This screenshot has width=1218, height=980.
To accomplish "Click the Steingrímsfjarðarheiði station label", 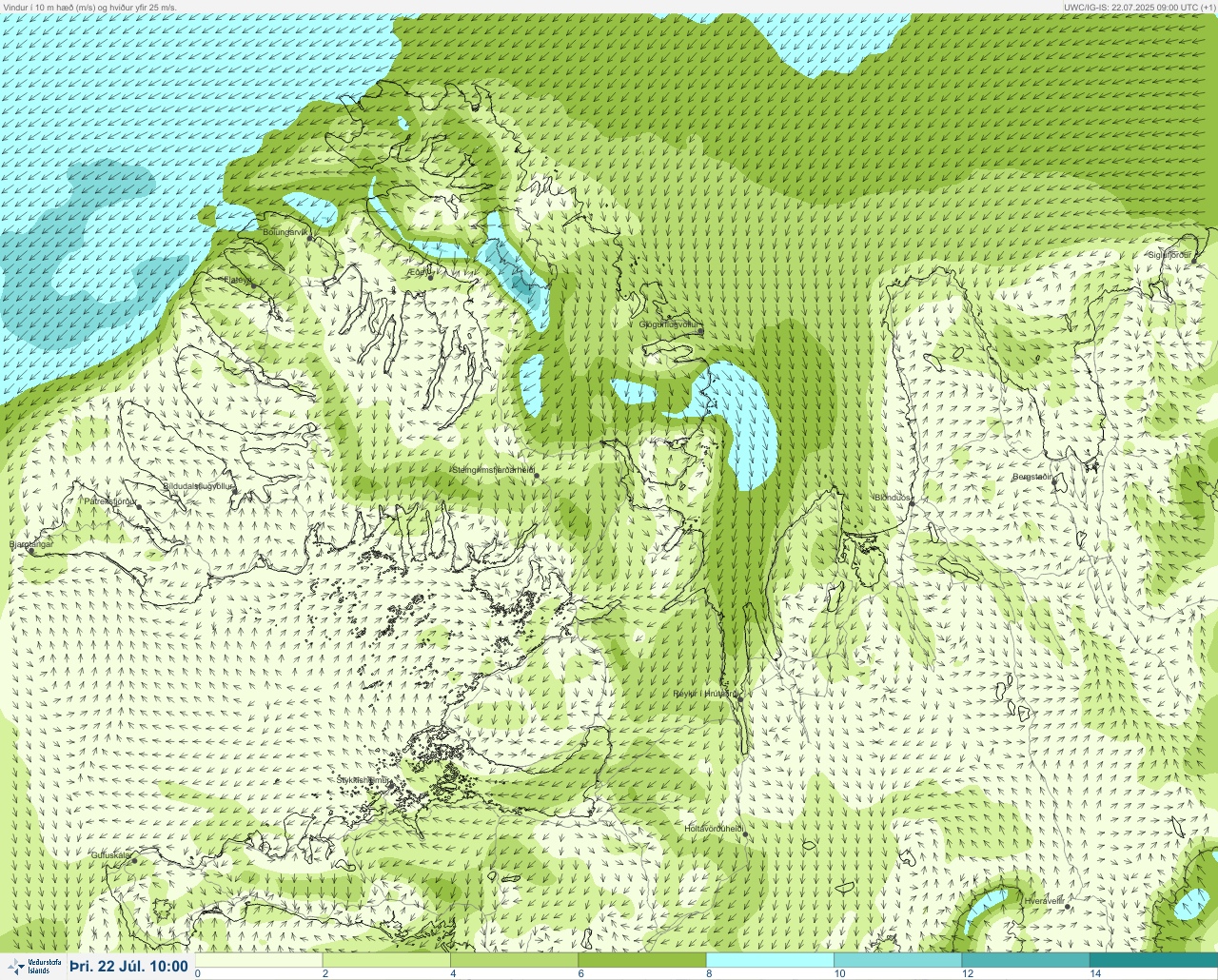I will coord(492,469).
